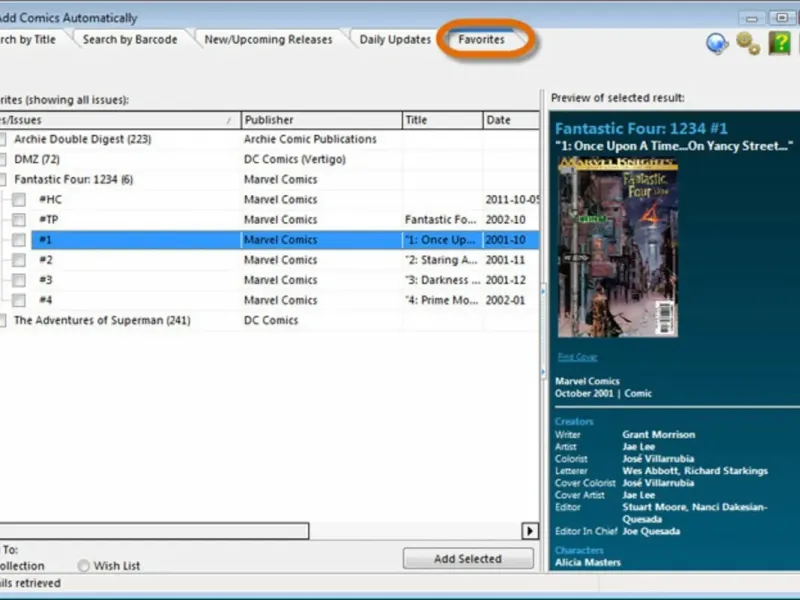800x600 pixels.
Task: Click the horizontal scrollbar right arrow
Action: click(x=530, y=531)
